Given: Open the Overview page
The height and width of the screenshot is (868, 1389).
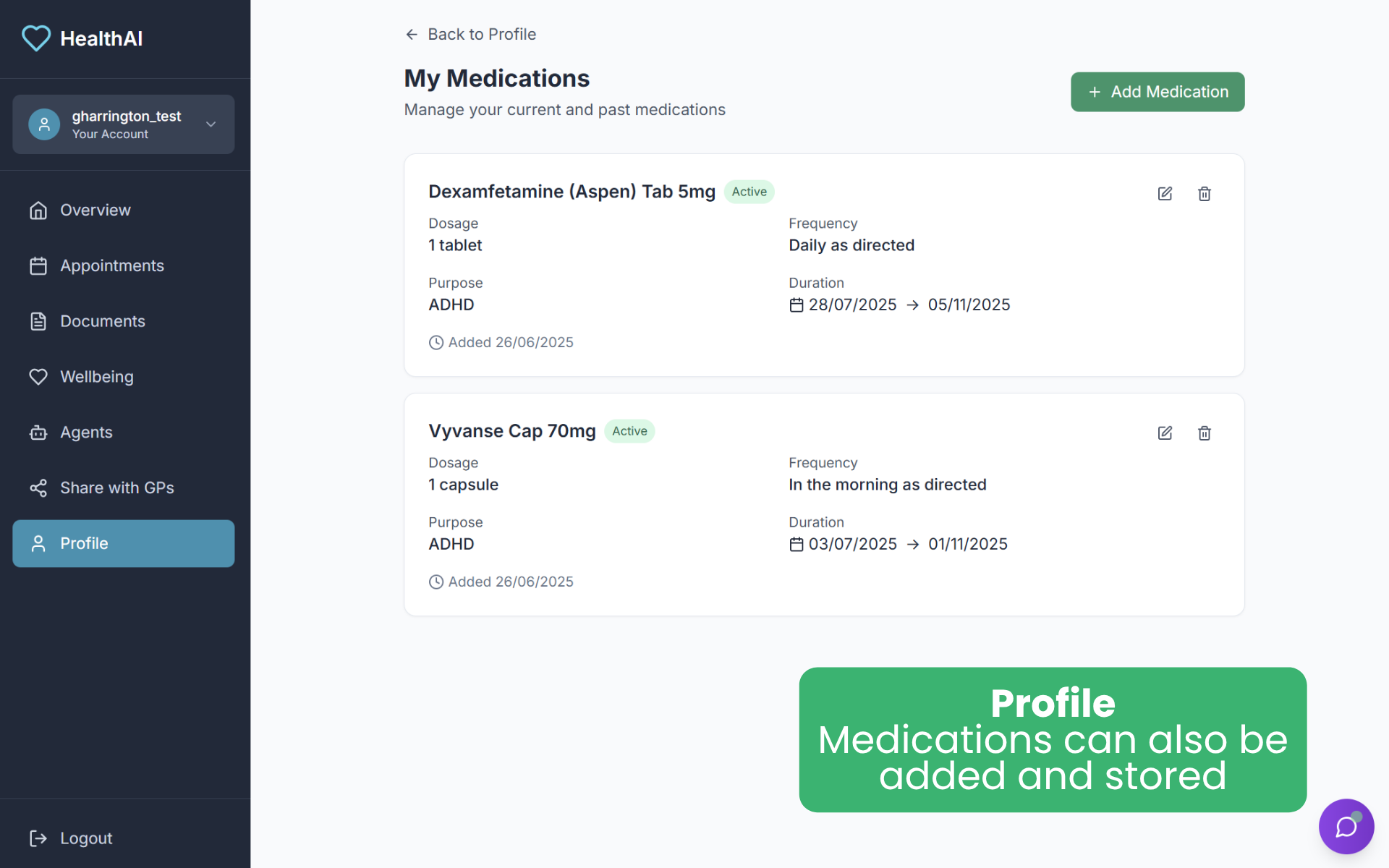Looking at the screenshot, I should (95, 210).
